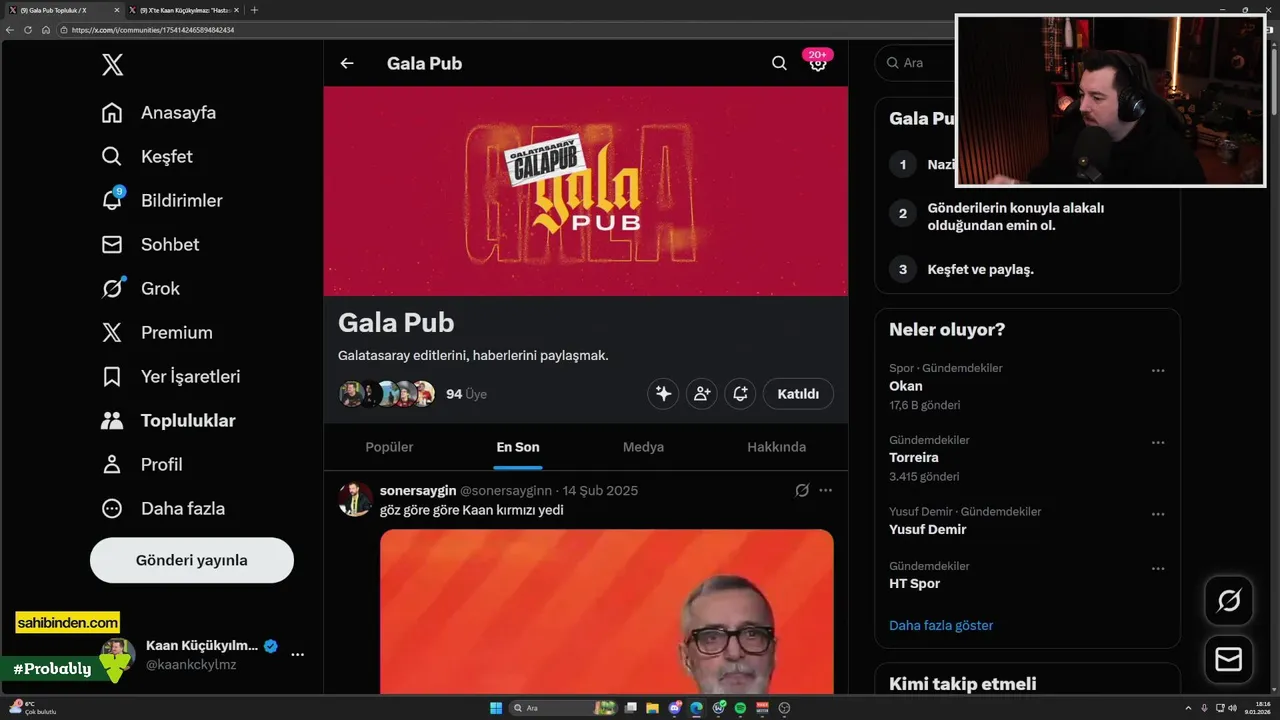Viewport: 1280px width, 720px height.
Task: Open sonersaygin's profile avatar
Action: [355, 498]
